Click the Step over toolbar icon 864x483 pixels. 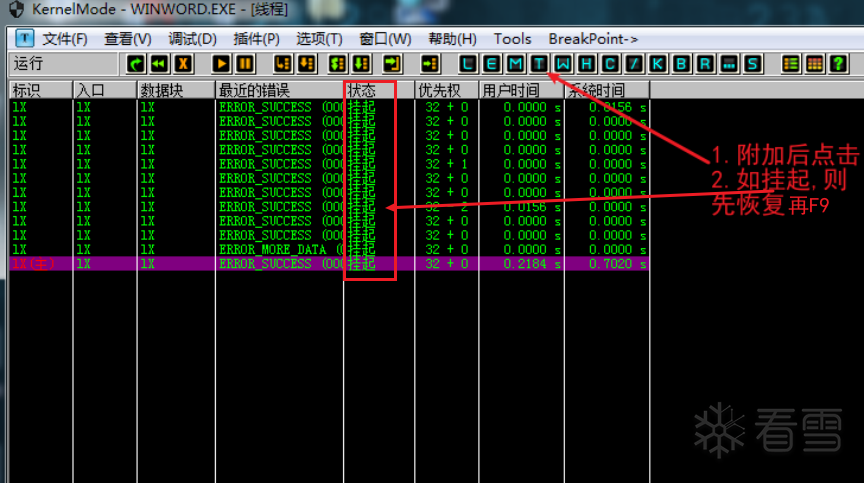point(306,64)
